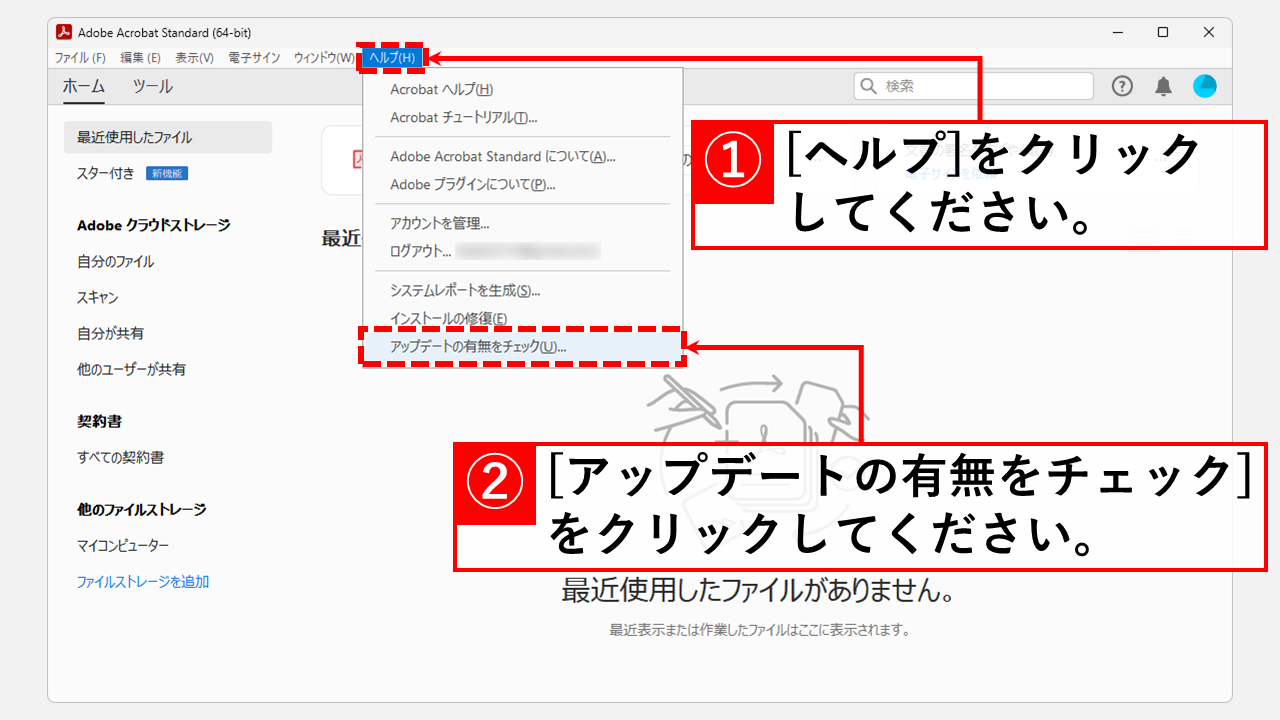Open 最近使用したファイル in the sidebar

tap(133, 137)
